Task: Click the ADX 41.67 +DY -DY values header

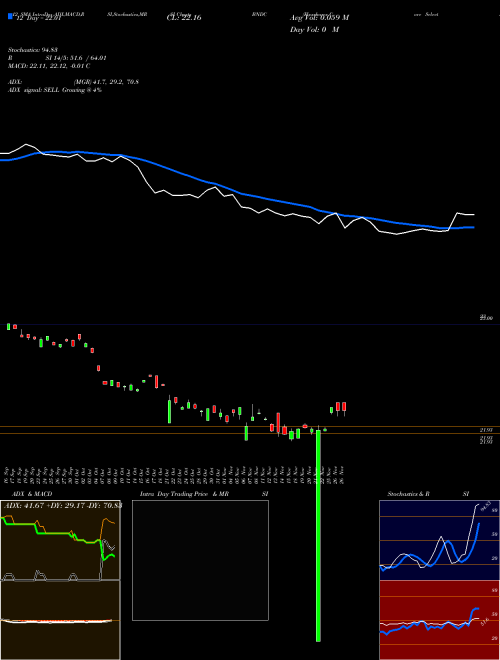Action: point(63,505)
